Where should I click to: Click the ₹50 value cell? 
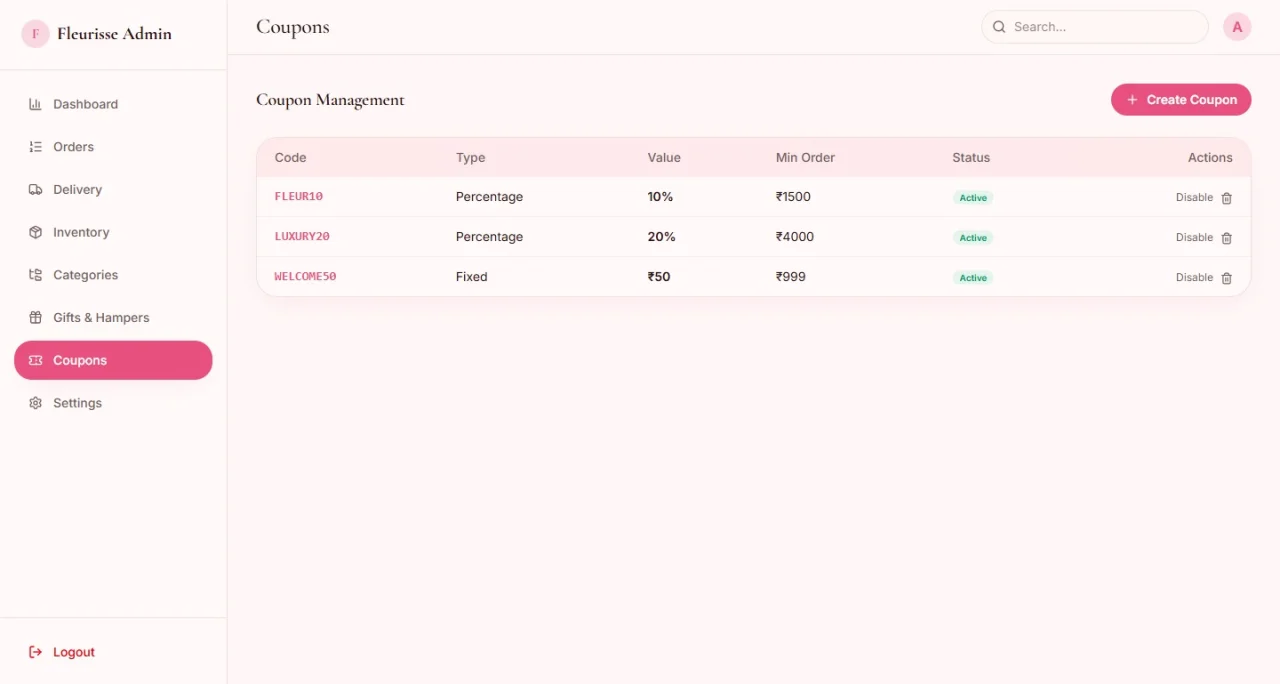(659, 277)
